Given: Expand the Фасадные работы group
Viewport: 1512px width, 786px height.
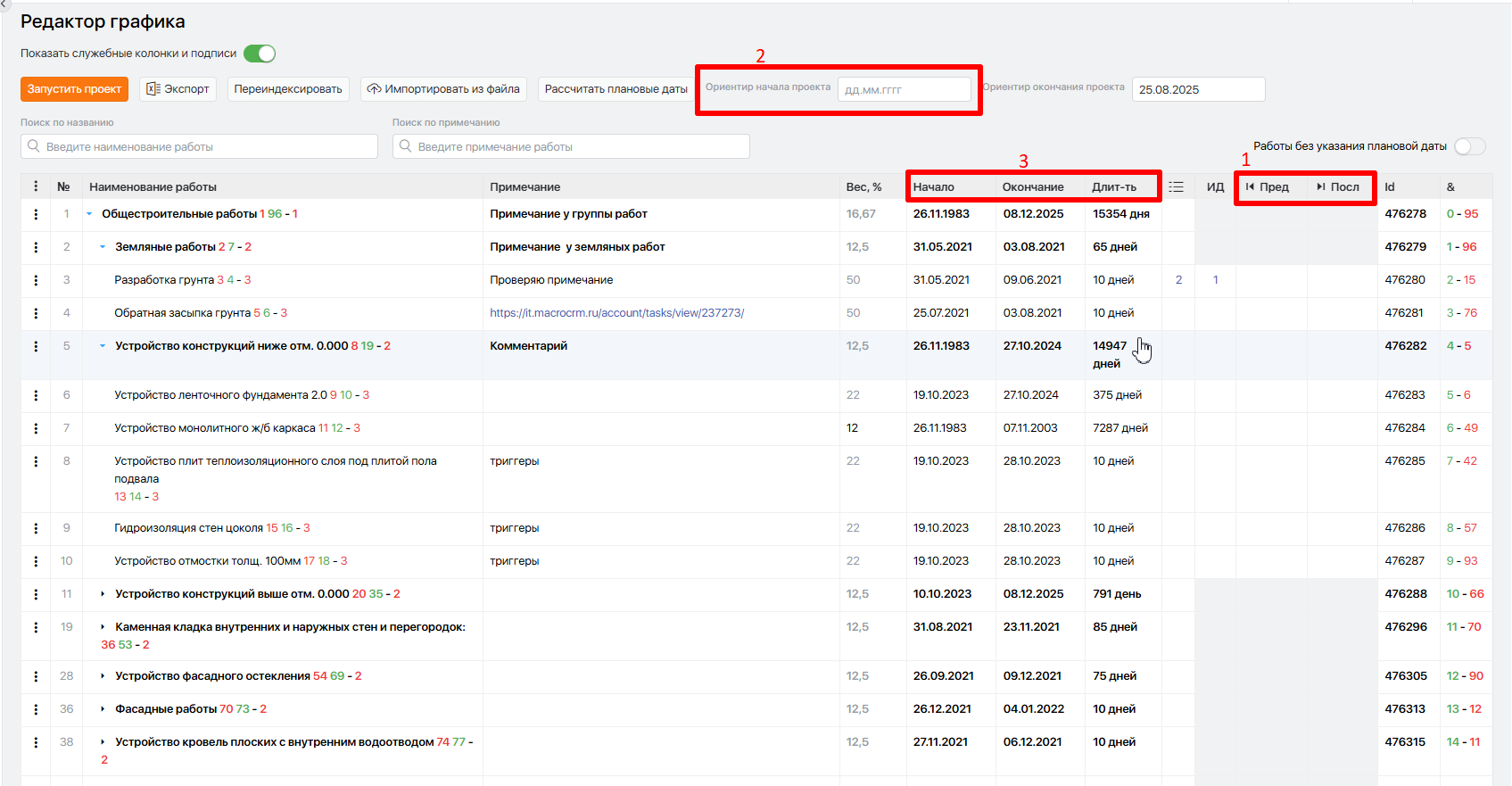Looking at the screenshot, I should tap(103, 709).
